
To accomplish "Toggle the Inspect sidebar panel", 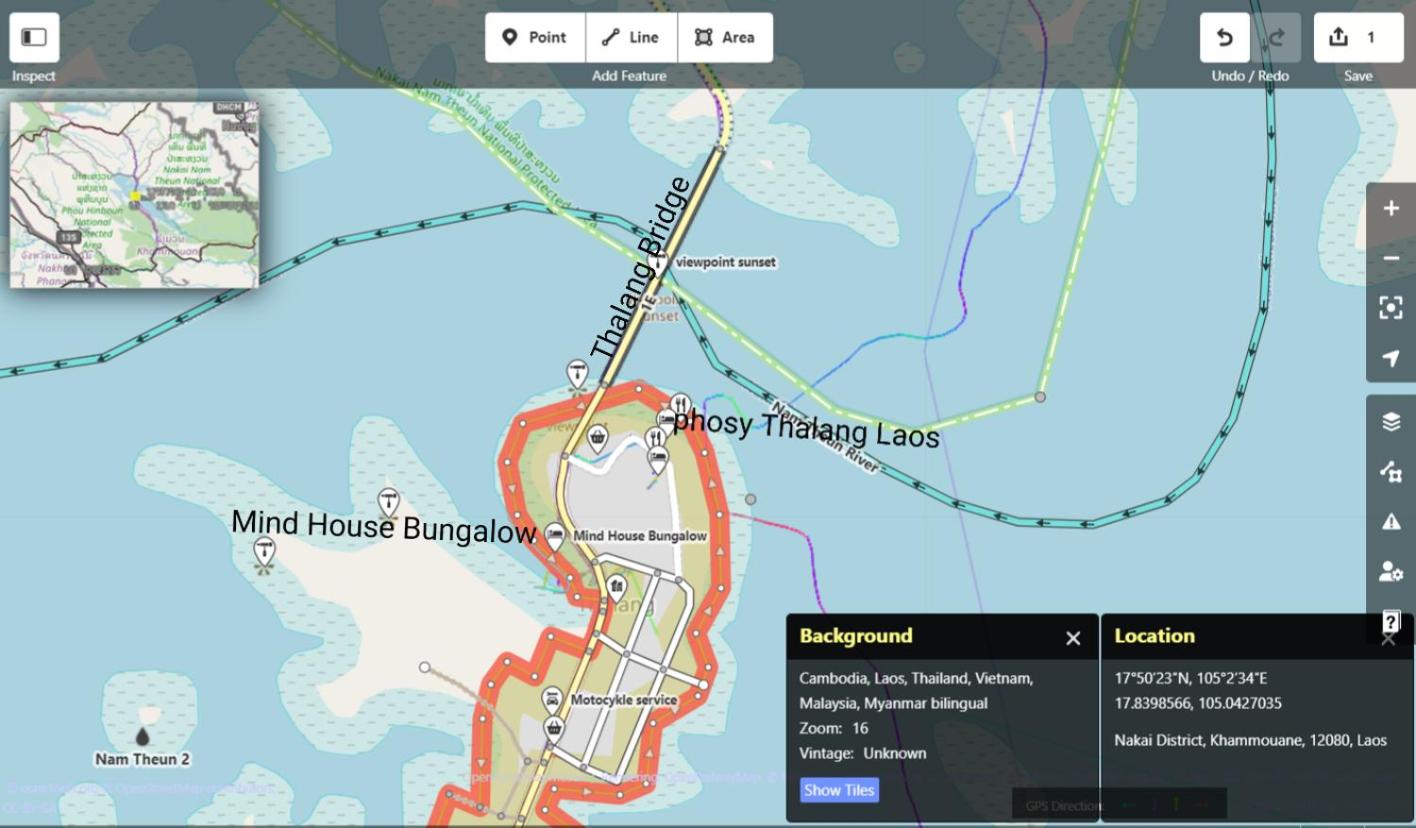I will point(34,37).
